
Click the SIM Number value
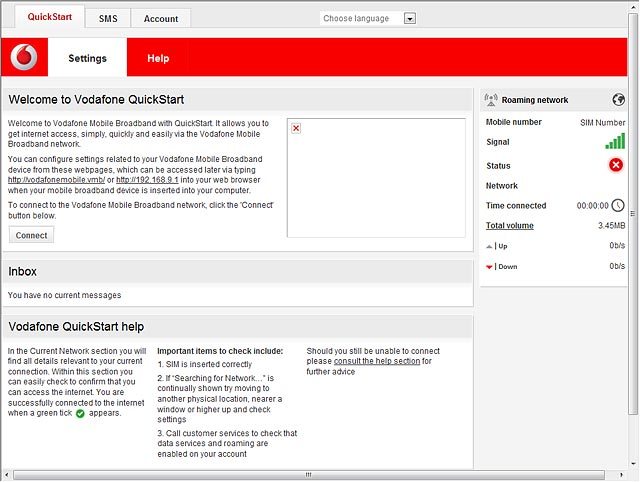coord(602,122)
